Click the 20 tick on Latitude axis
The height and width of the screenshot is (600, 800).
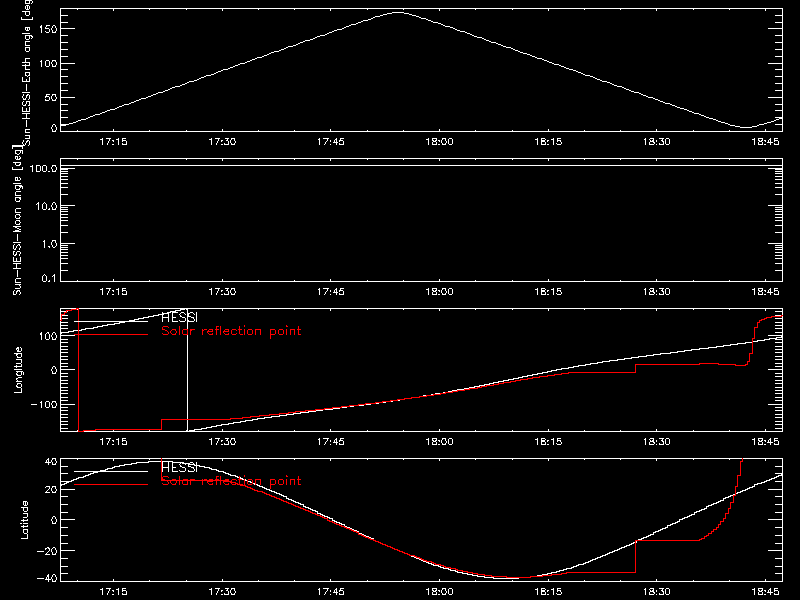pos(51,489)
